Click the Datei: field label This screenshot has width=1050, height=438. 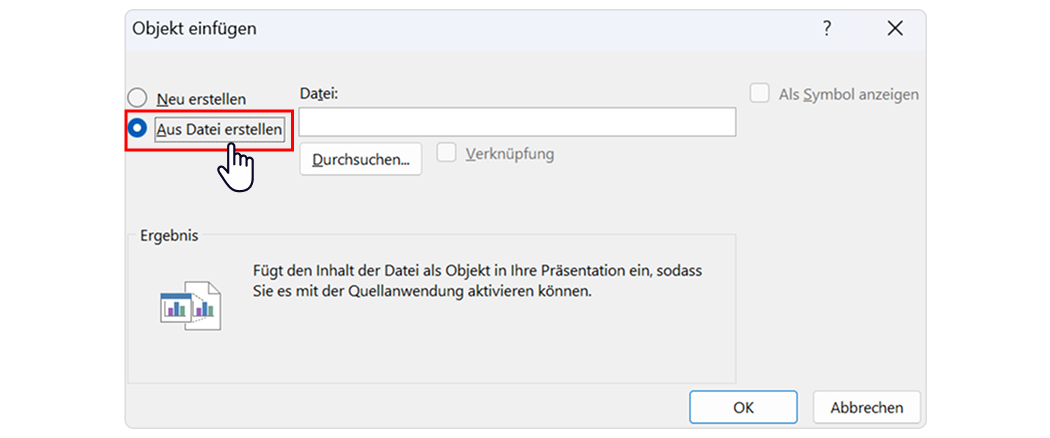coord(319,93)
